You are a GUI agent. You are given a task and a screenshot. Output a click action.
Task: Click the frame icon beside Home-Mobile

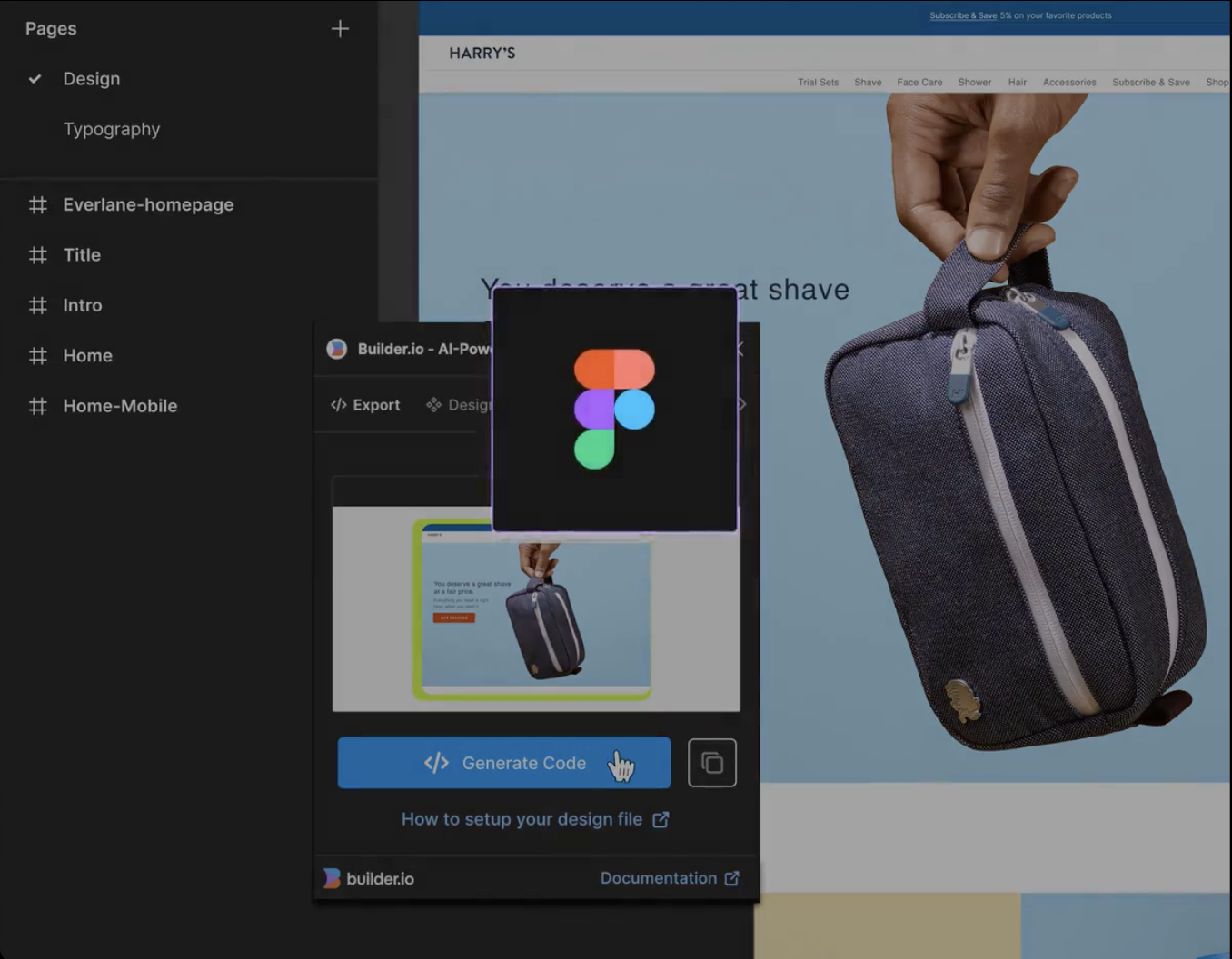click(x=38, y=406)
